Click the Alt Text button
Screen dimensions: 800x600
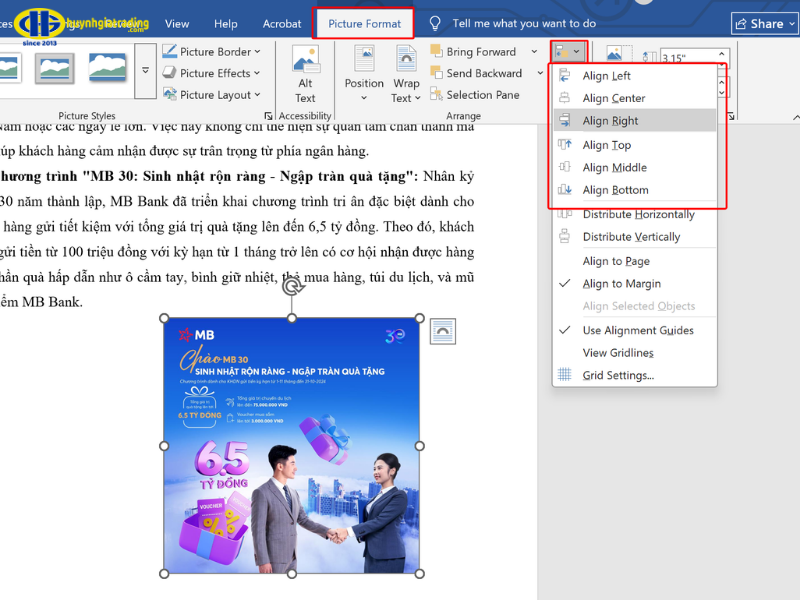click(x=305, y=74)
